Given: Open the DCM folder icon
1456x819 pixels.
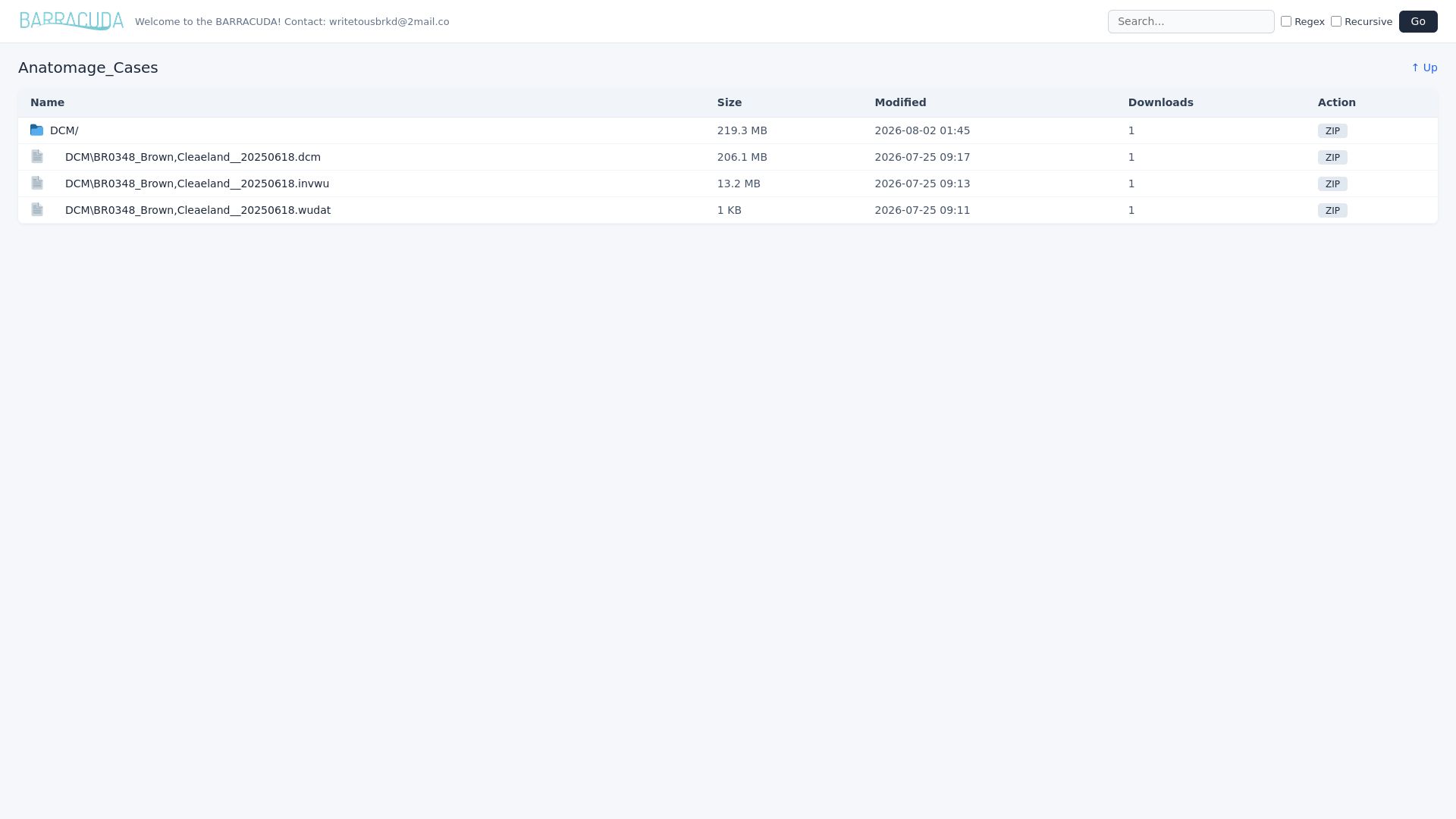Looking at the screenshot, I should tap(36, 130).
